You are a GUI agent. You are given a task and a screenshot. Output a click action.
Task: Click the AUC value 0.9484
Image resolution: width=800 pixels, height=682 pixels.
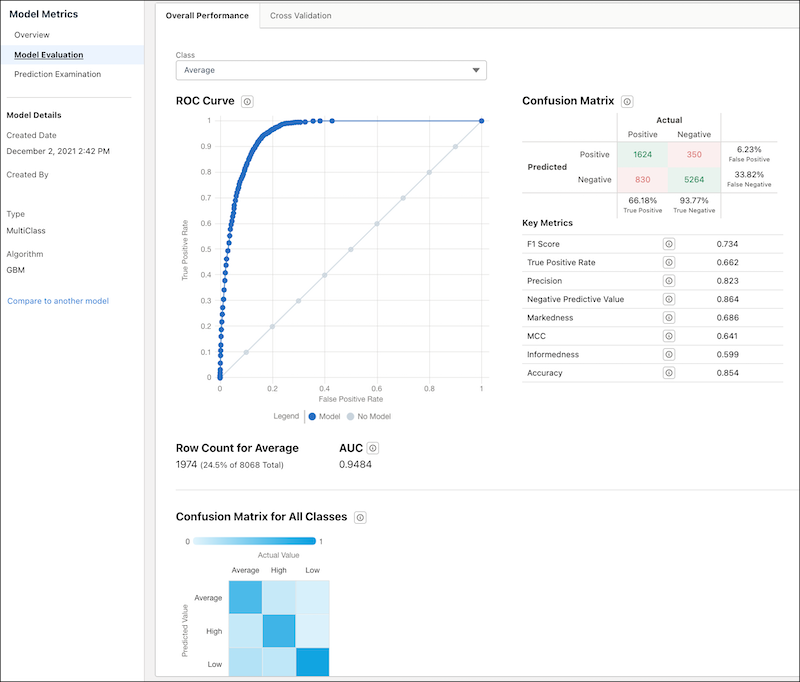pos(356,465)
